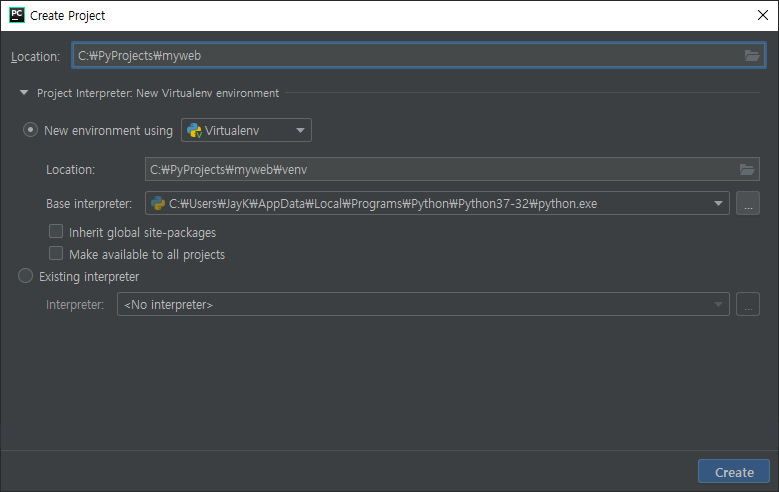Enable Make available to all projects
The image size is (779, 492).
coord(56,253)
